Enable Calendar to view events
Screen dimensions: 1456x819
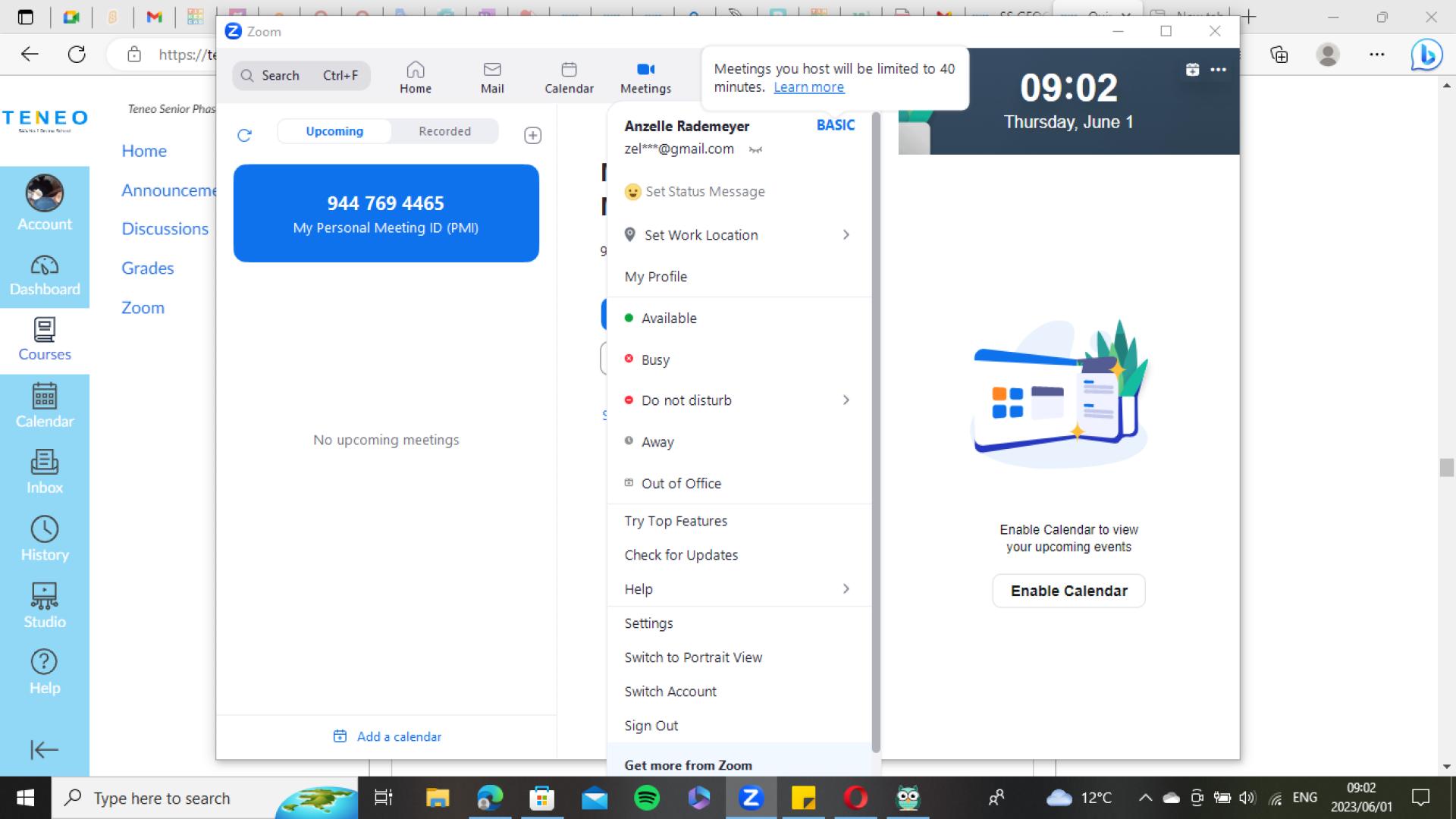1068,590
